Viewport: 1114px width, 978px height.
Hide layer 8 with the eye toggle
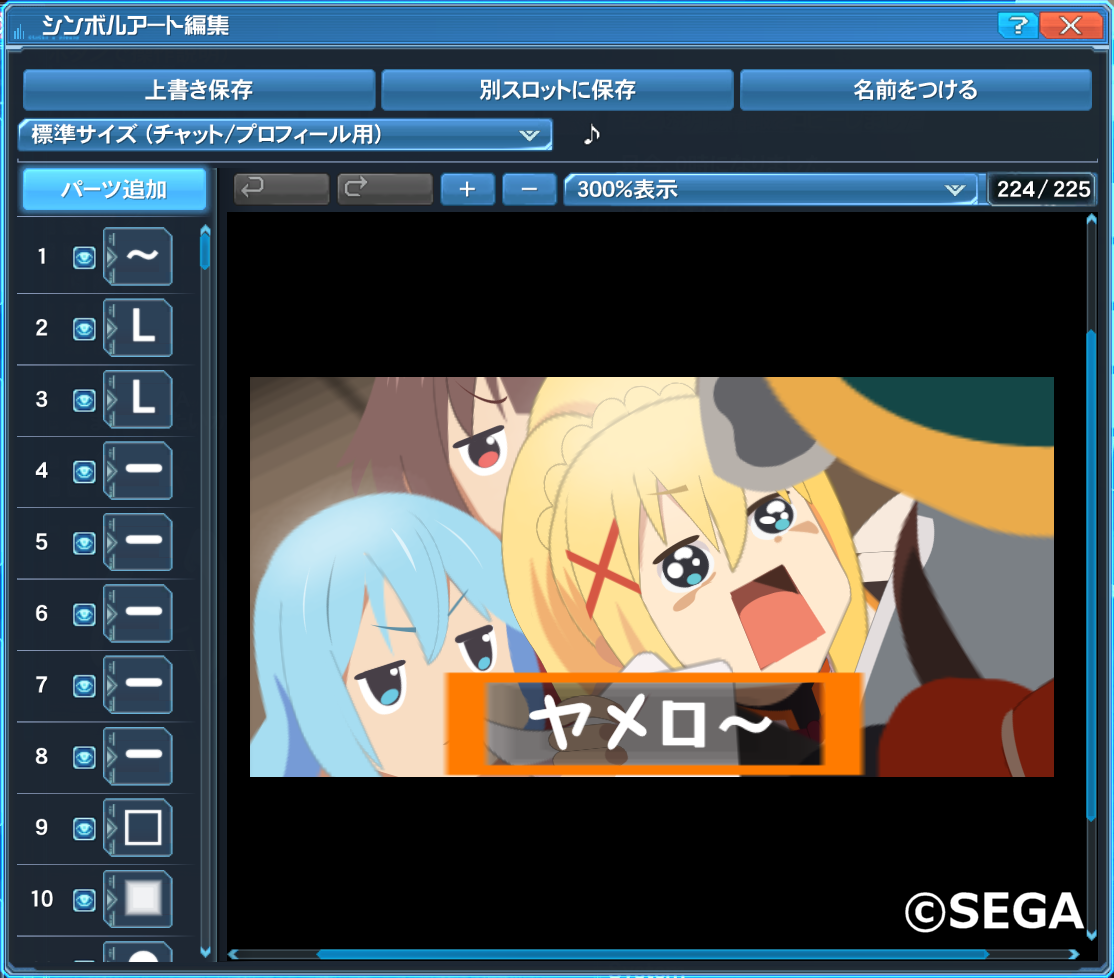tap(84, 757)
